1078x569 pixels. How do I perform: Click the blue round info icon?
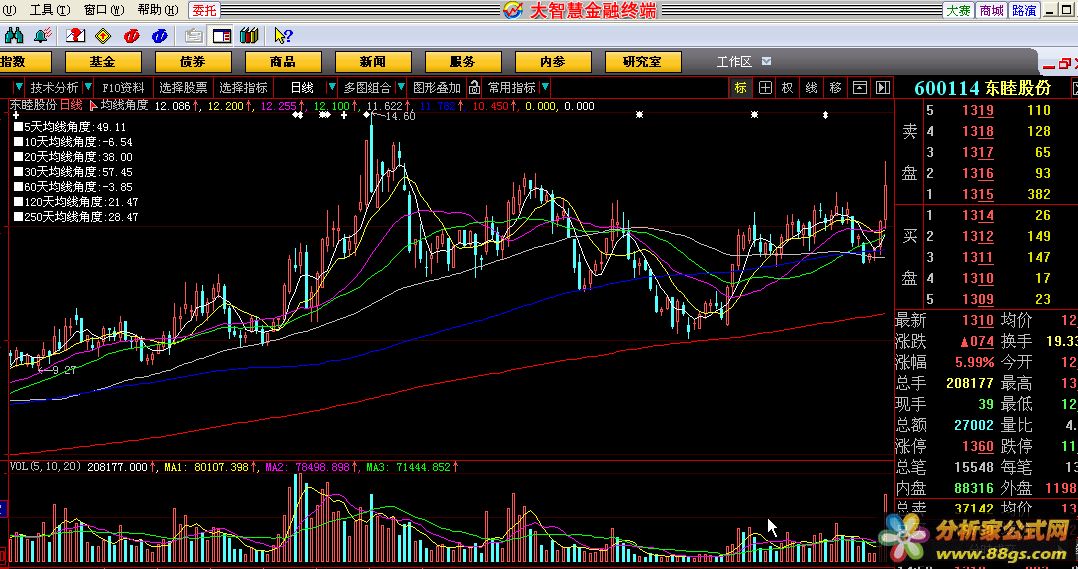tap(160, 35)
